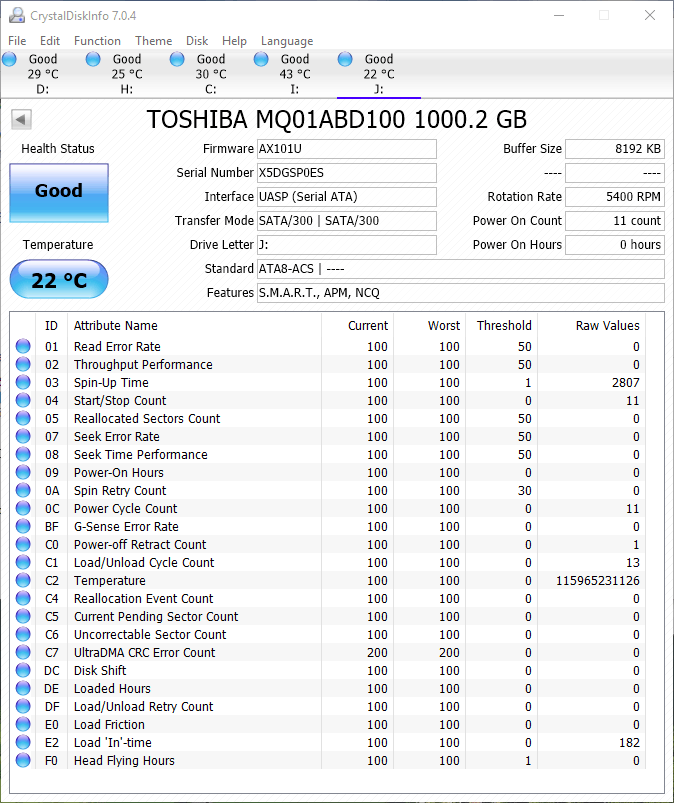The height and width of the screenshot is (803, 674).
Task: Click status orb of UltraDMA CRC Error Count row
Action: (23, 652)
